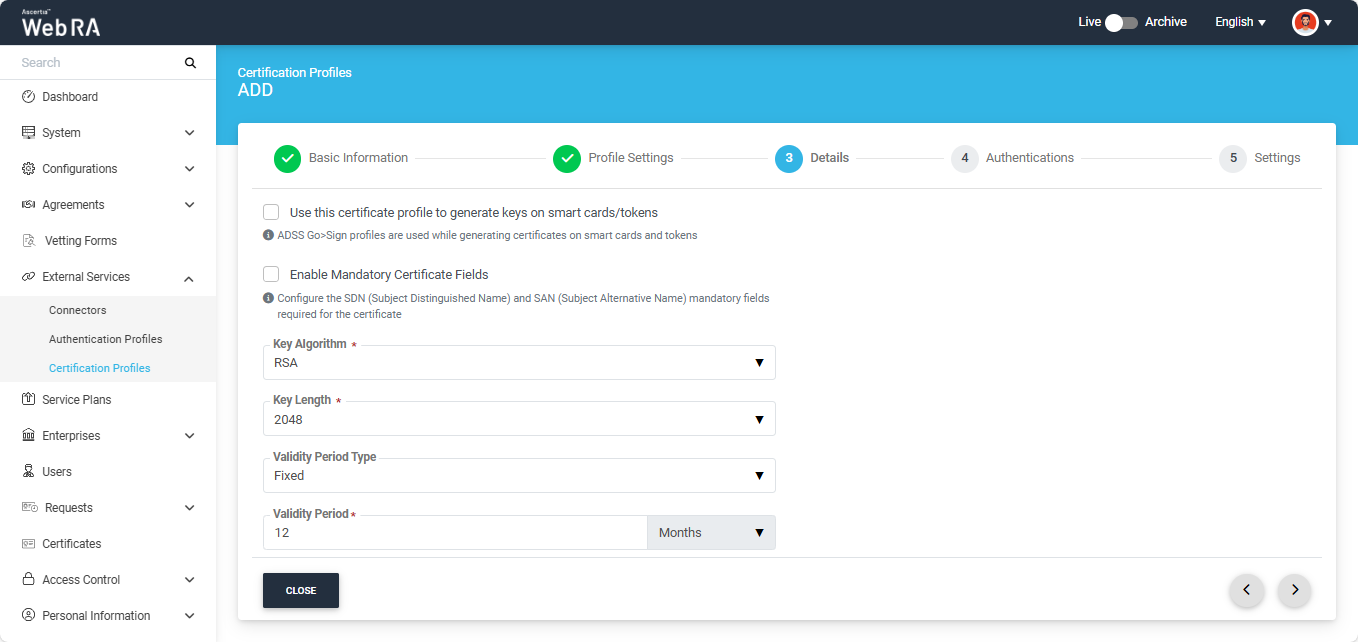This screenshot has height=642, width=1358.
Task: Select the Connectors submenu item
Action: click(78, 310)
